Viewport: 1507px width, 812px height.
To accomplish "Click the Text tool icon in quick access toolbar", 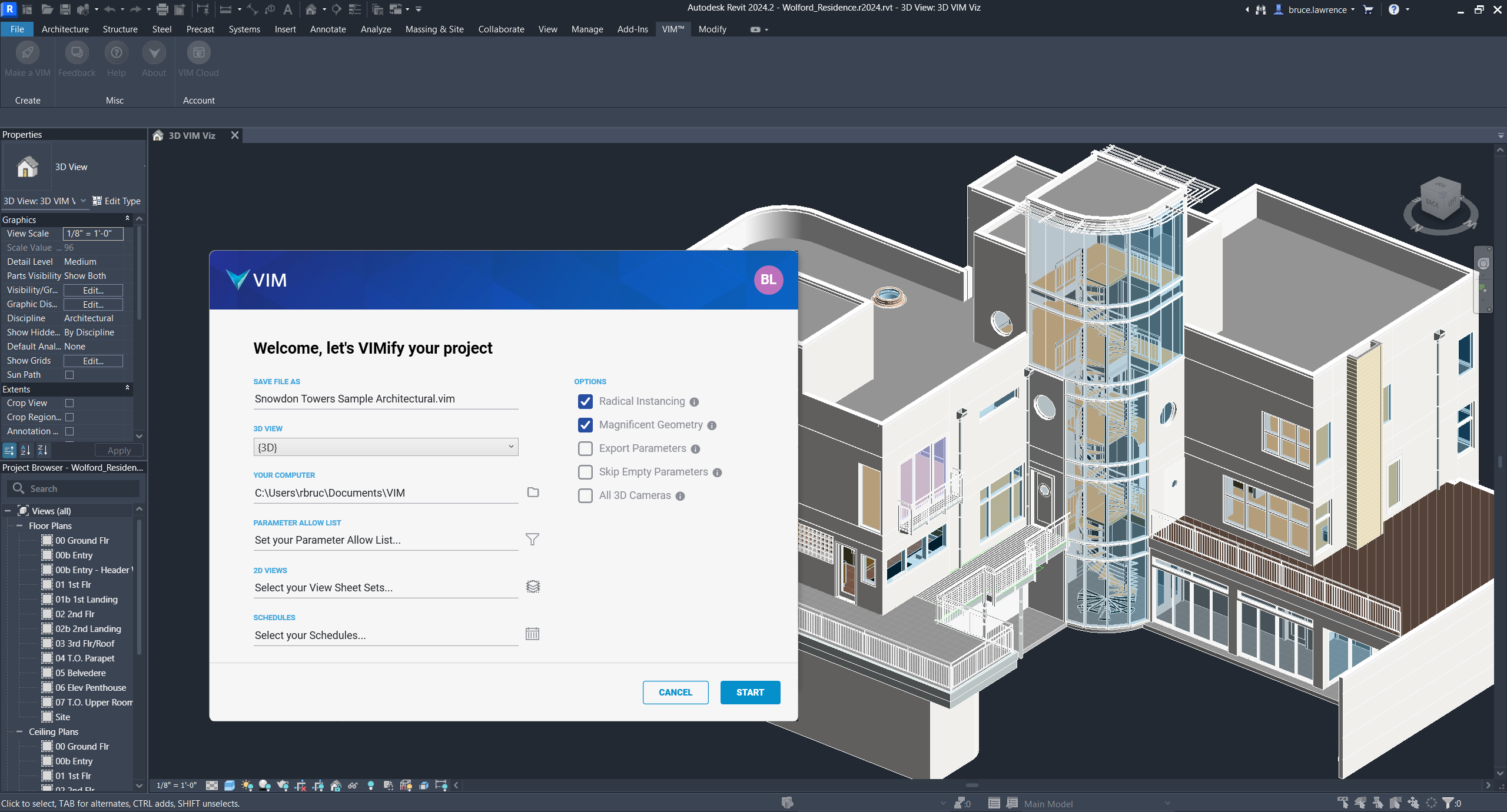I will coord(288,9).
